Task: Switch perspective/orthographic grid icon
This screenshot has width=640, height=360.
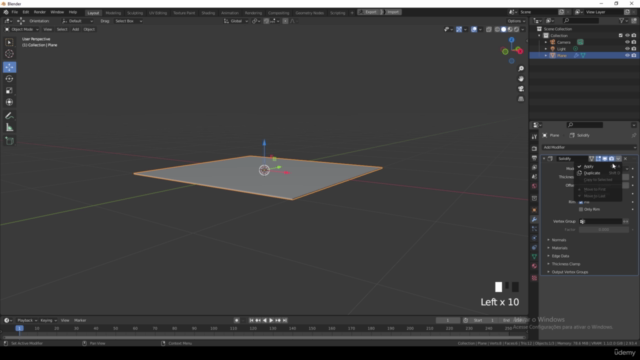Action: [521, 99]
